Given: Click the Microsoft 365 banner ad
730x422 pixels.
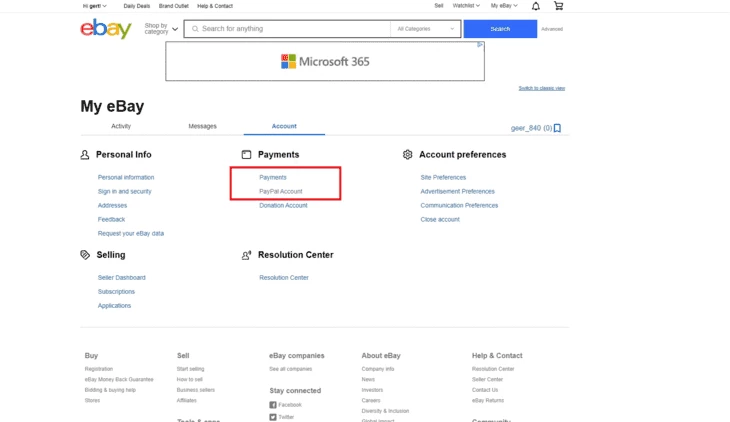Looking at the screenshot, I should [x=325, y=62].
